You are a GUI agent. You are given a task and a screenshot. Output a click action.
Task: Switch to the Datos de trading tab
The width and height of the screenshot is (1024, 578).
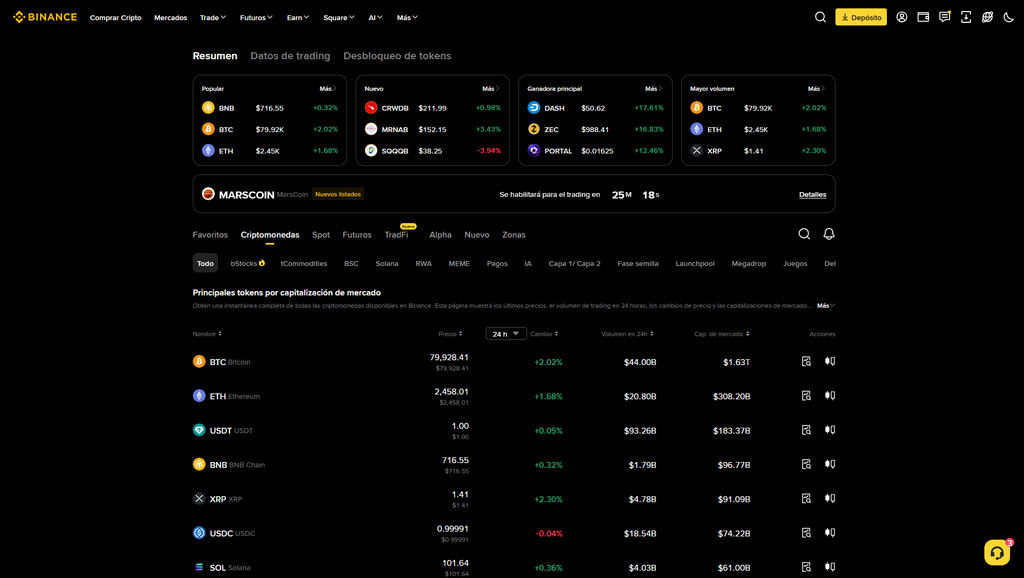pos(290,56)
